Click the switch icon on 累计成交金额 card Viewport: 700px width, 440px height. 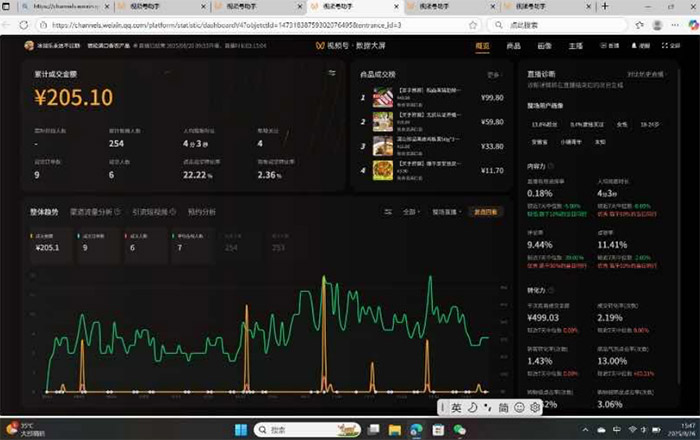click(331, 73)
